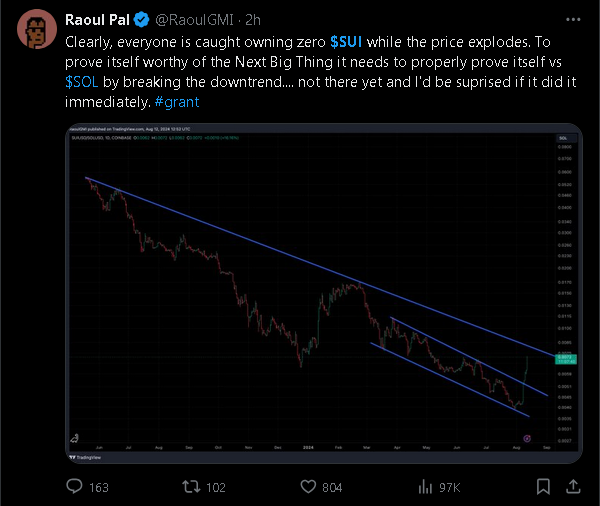Click the blue verified badge

point(140,19)
